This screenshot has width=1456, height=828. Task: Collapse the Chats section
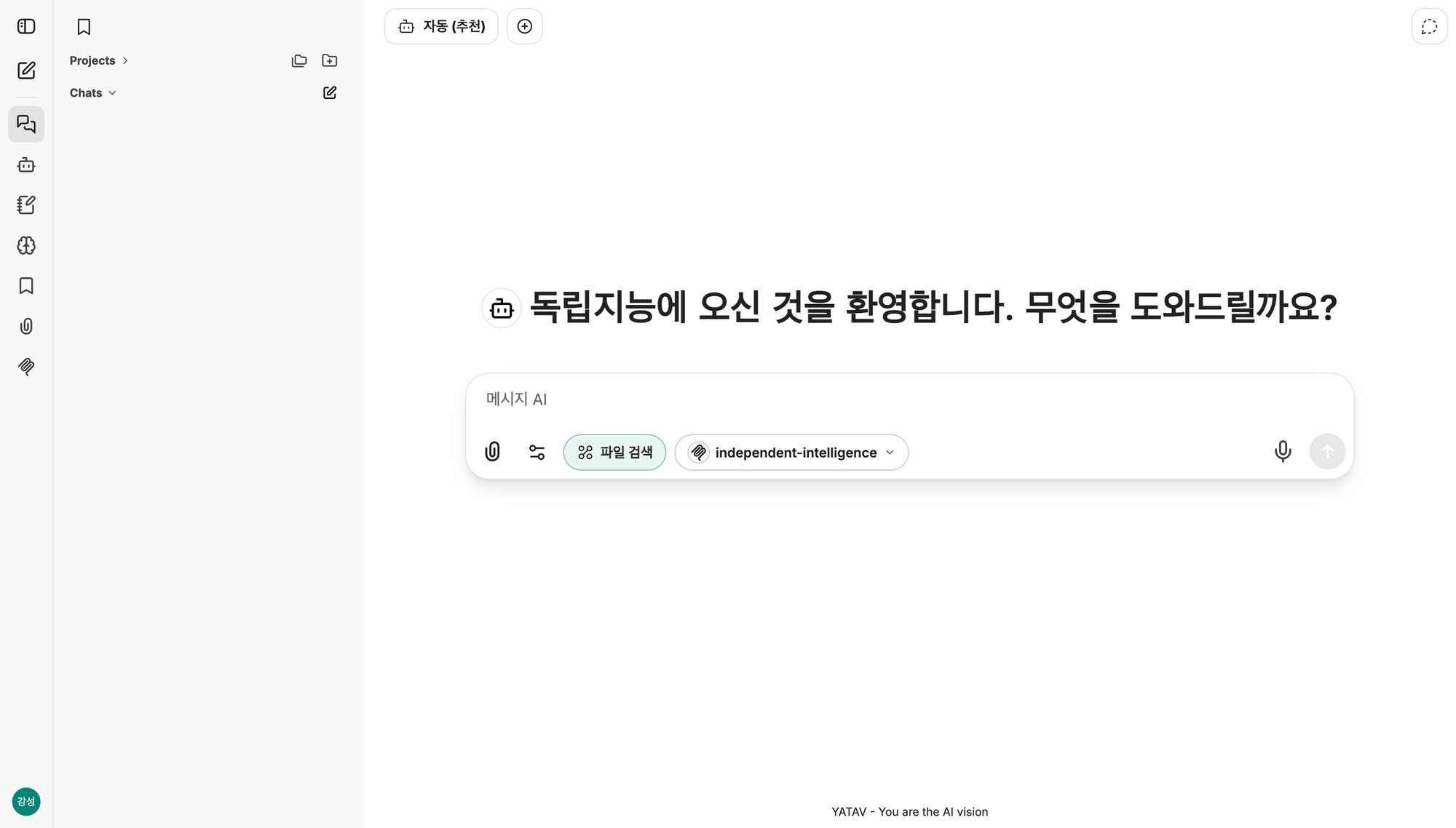pos(92,92)
